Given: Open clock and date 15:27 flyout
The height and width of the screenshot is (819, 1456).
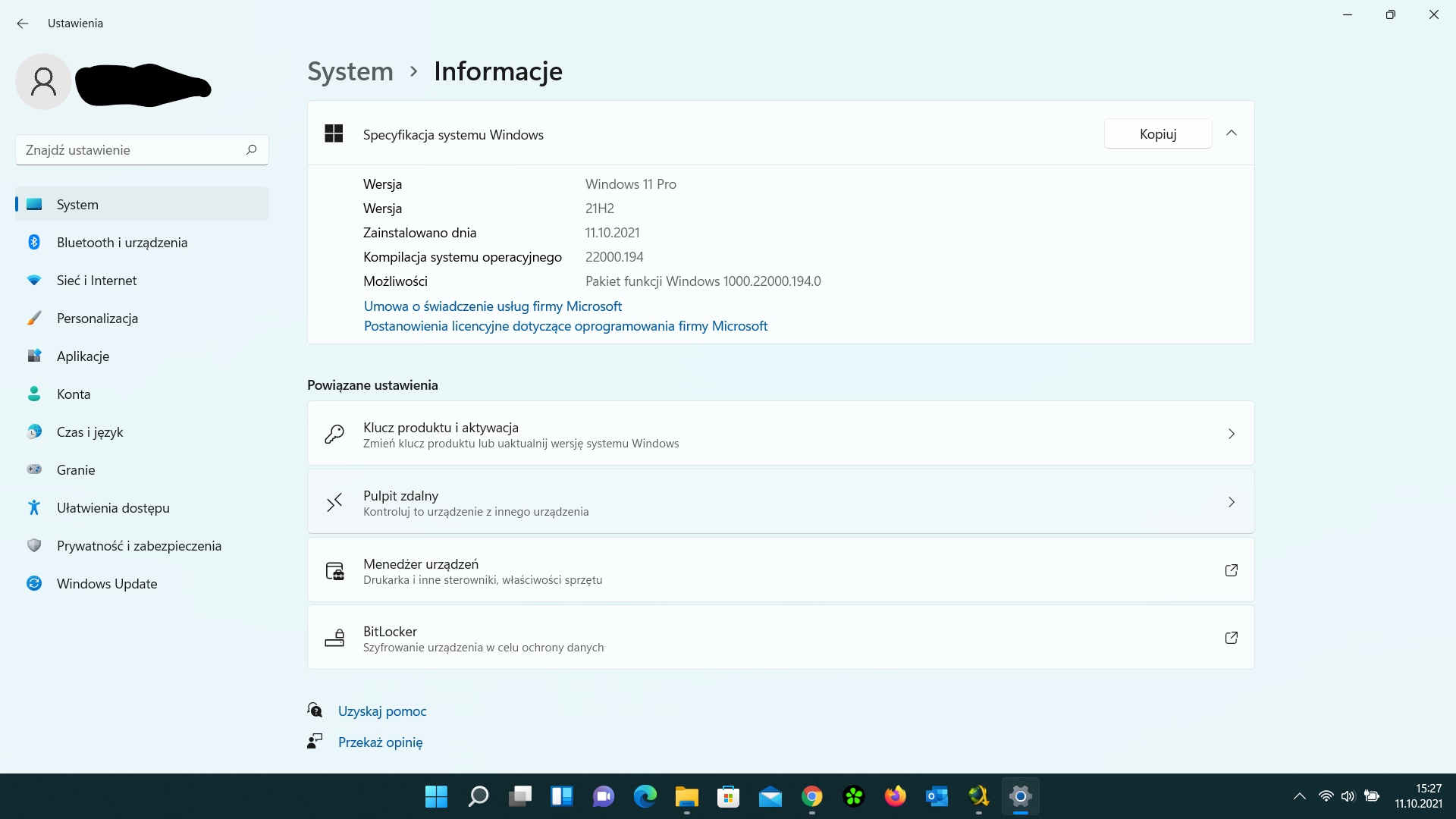Looking at the screenshot, I should (x=1419, y=796).
